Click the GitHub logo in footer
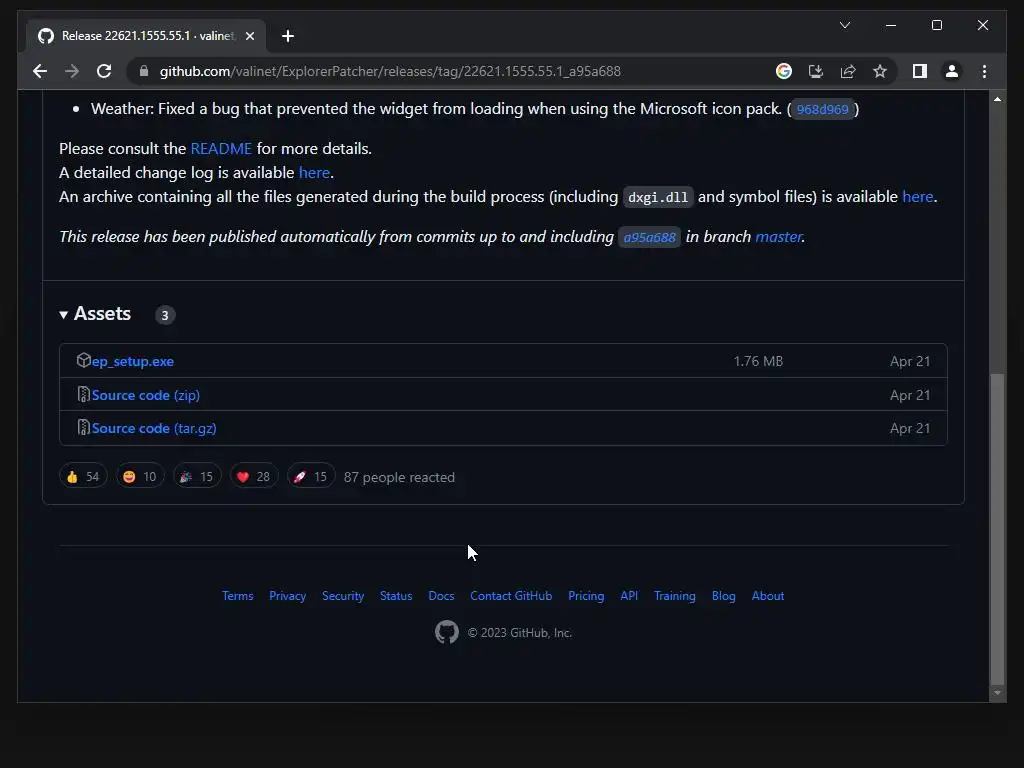This screenshot has height=768, width=1024. [x=447, y=632]
